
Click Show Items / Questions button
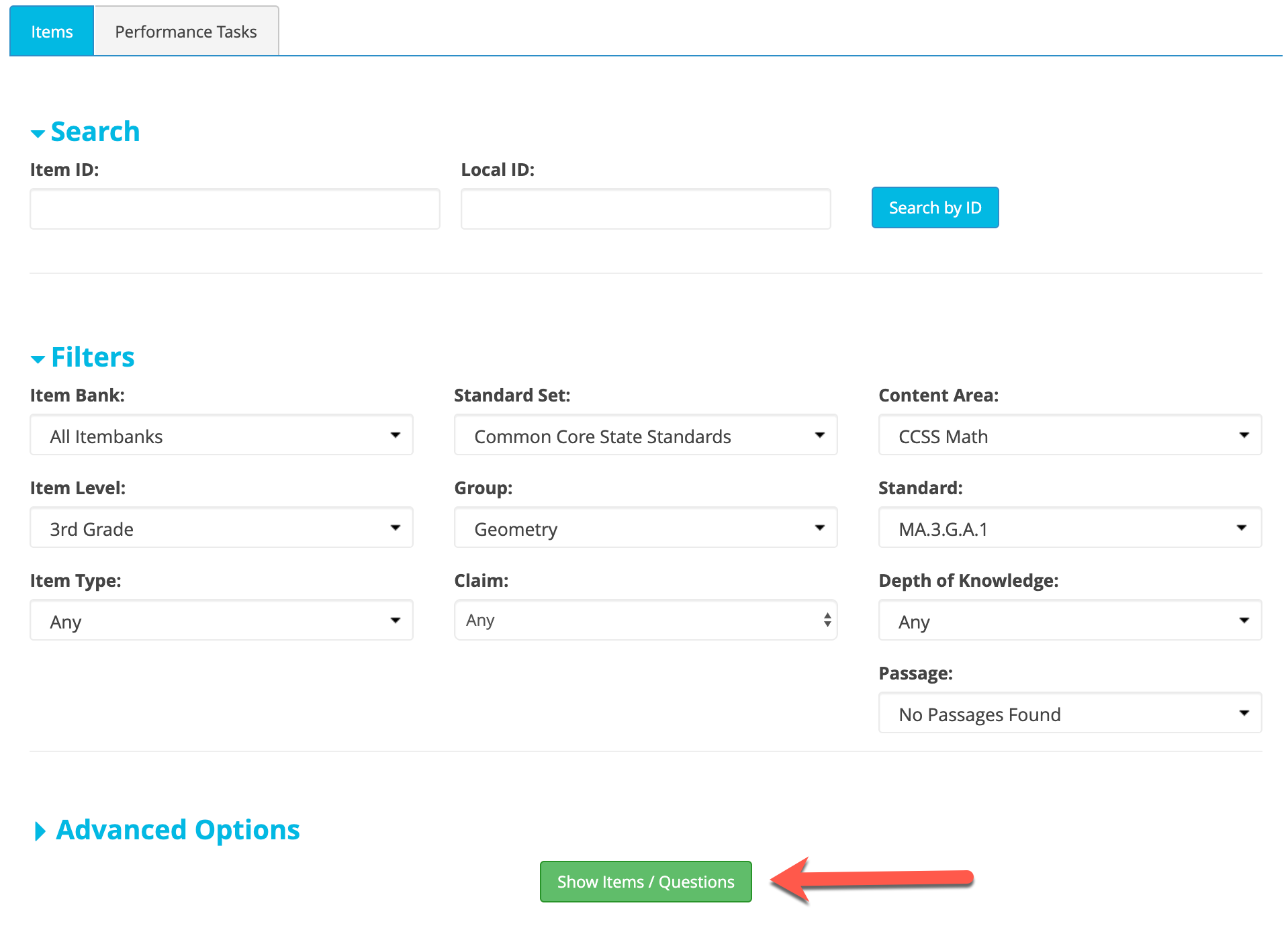coord(645,882)
